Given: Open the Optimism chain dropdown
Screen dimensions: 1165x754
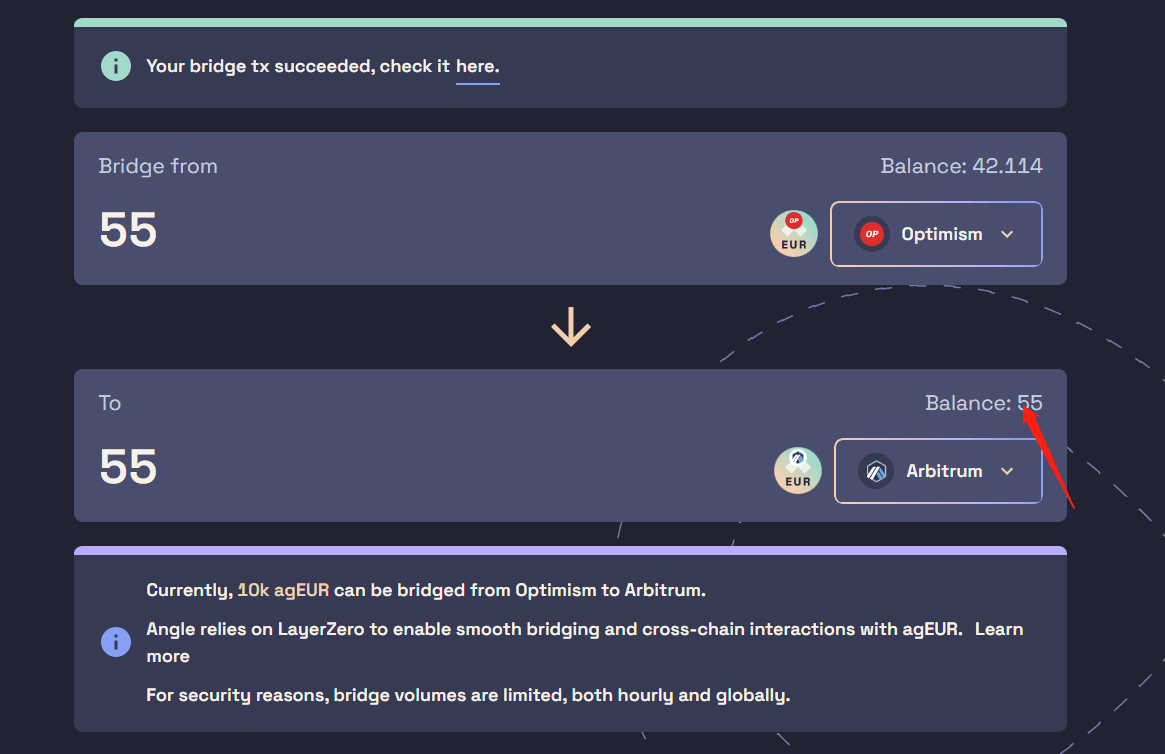Looking at the screenshot, I should pos(936,234).
